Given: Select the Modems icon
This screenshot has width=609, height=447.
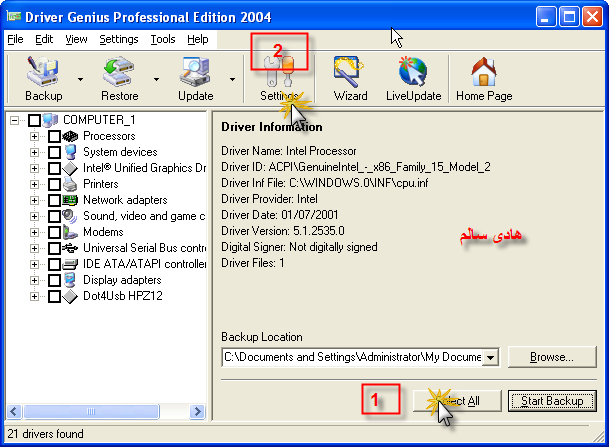Looking at the screenshot, I should coord(70,232).
